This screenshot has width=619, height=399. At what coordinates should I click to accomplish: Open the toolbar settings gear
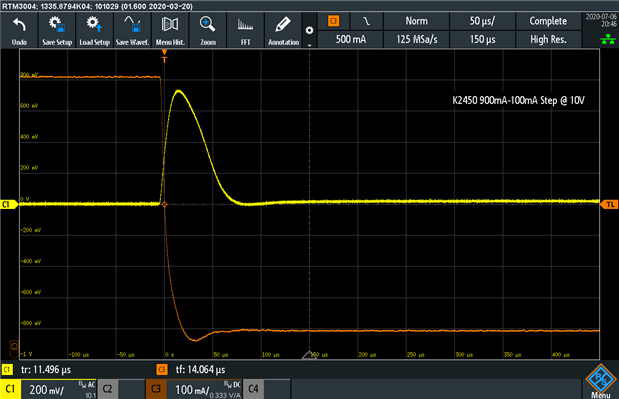click(x=310, y=30)
